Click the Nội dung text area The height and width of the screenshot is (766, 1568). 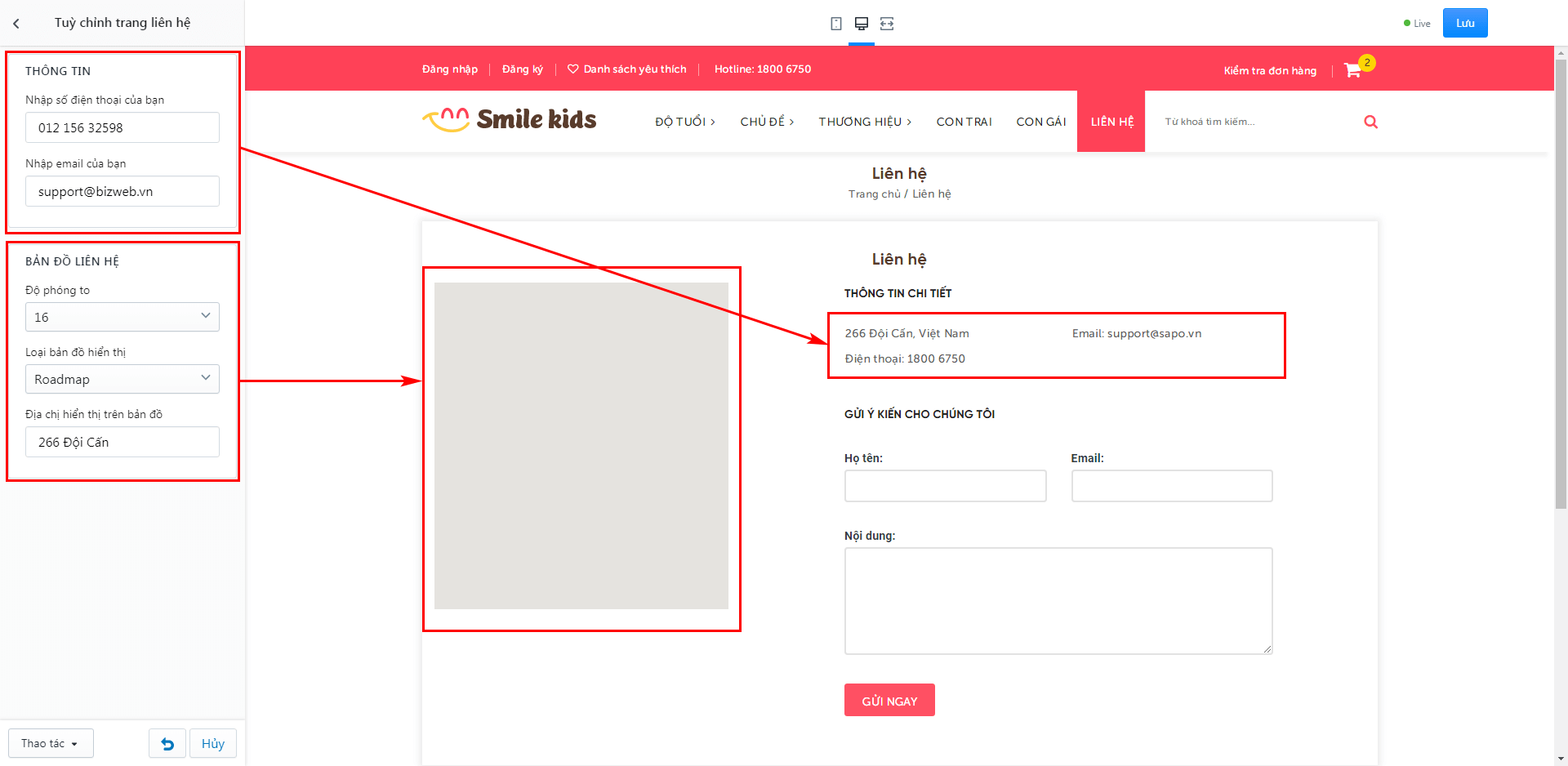click(x=1058, y=601)
